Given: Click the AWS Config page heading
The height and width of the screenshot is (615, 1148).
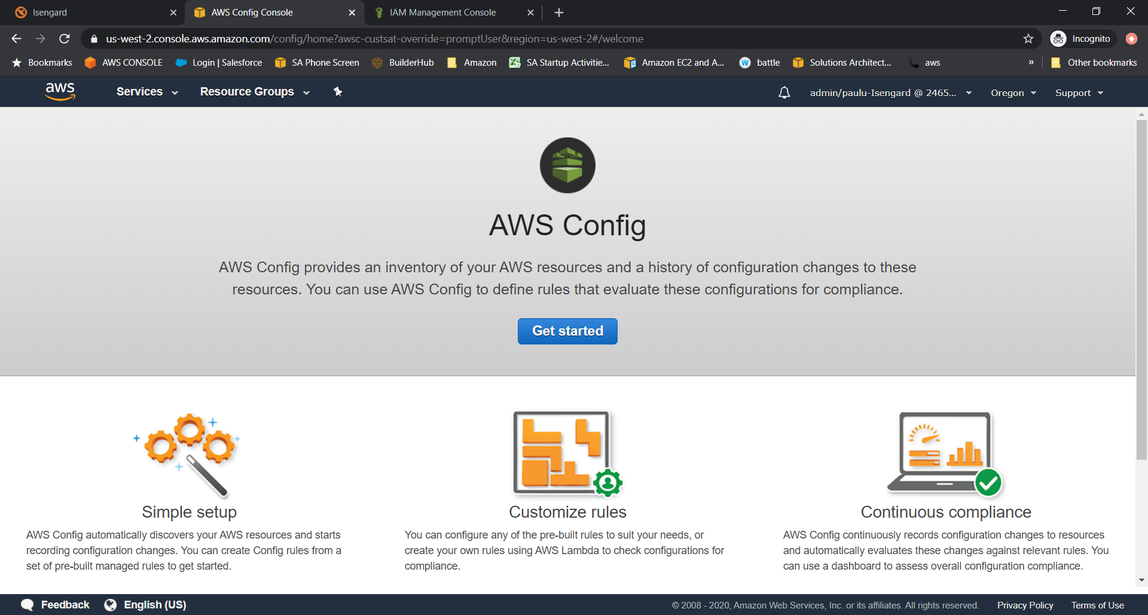Looking at the screenshot, I should pyautogui.click(x=567, y=226).
